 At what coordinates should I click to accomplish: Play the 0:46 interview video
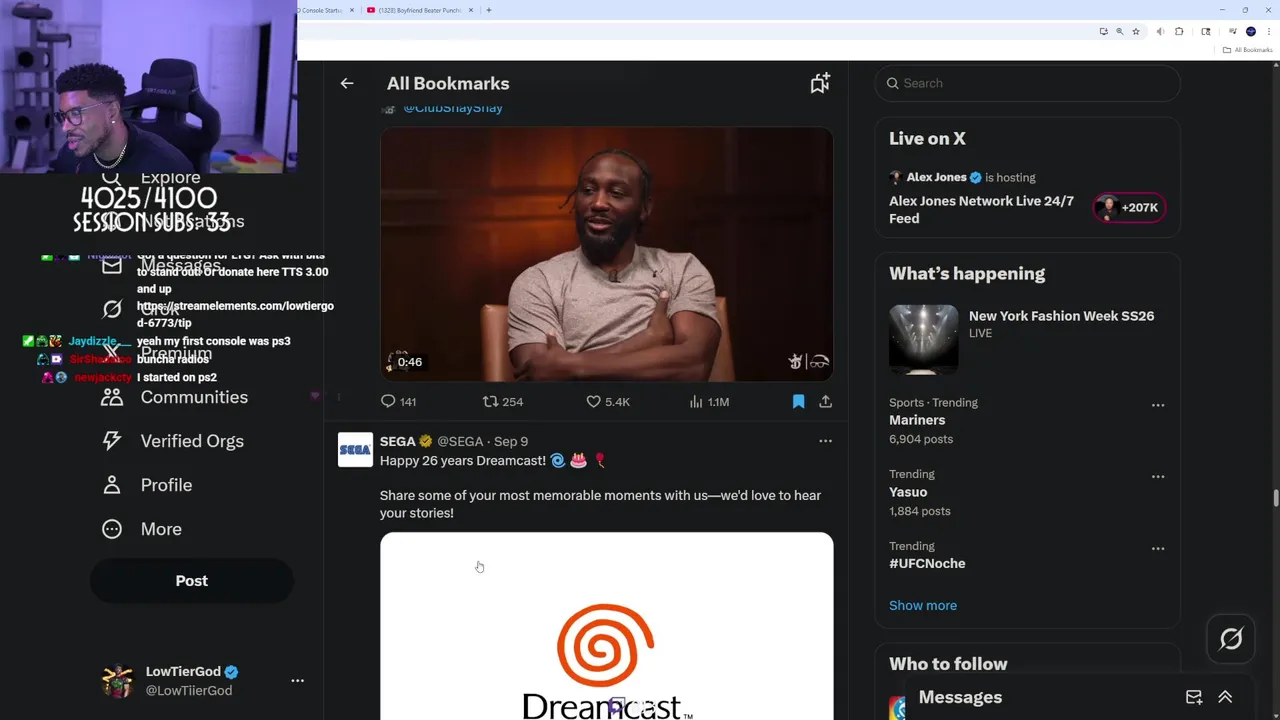click(x=606, y=254)
